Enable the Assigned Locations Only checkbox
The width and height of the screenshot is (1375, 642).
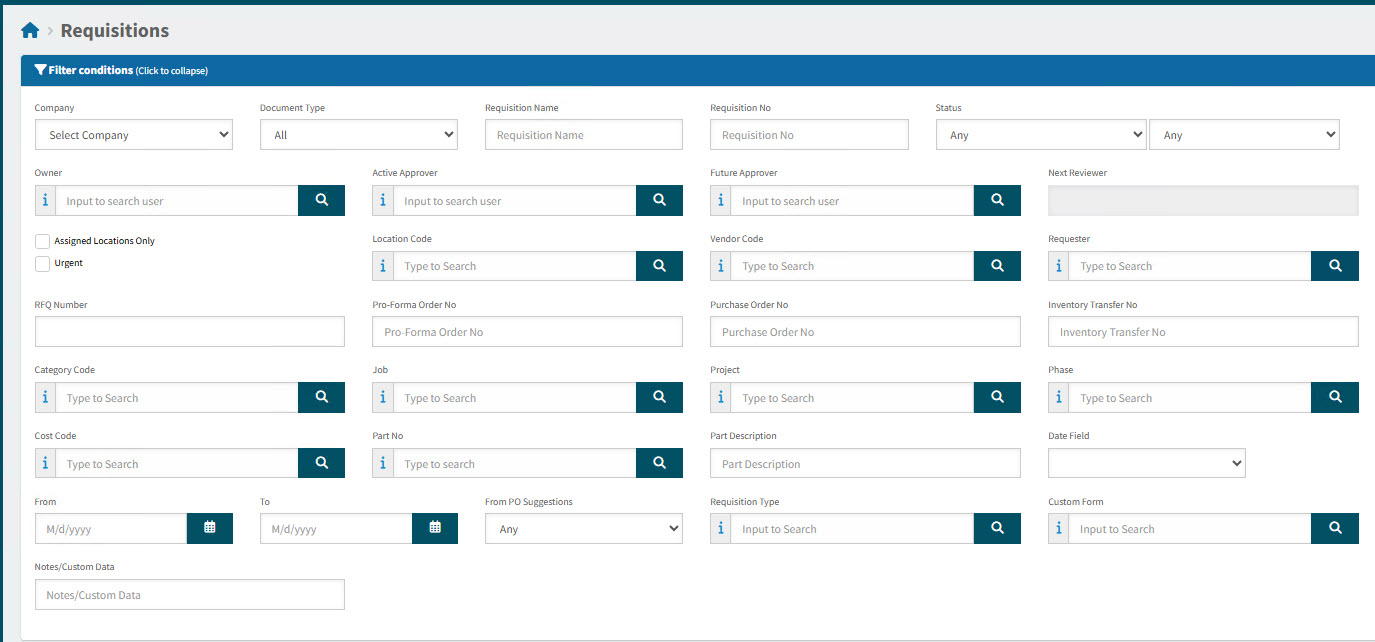click(x=41, y=241)
